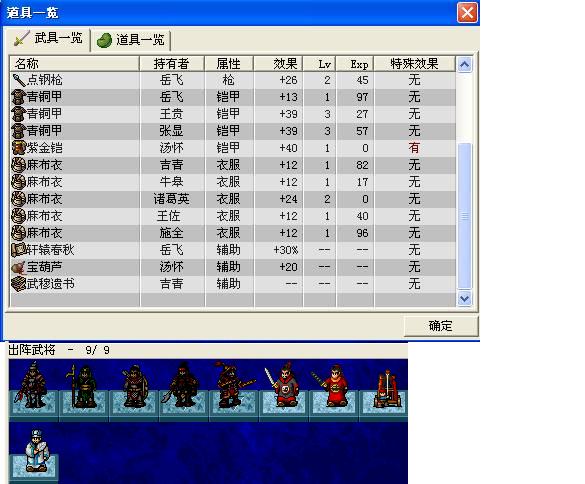Click the 宝葫芦 gourd icon

pyautogui.click(x=18, y=267)
